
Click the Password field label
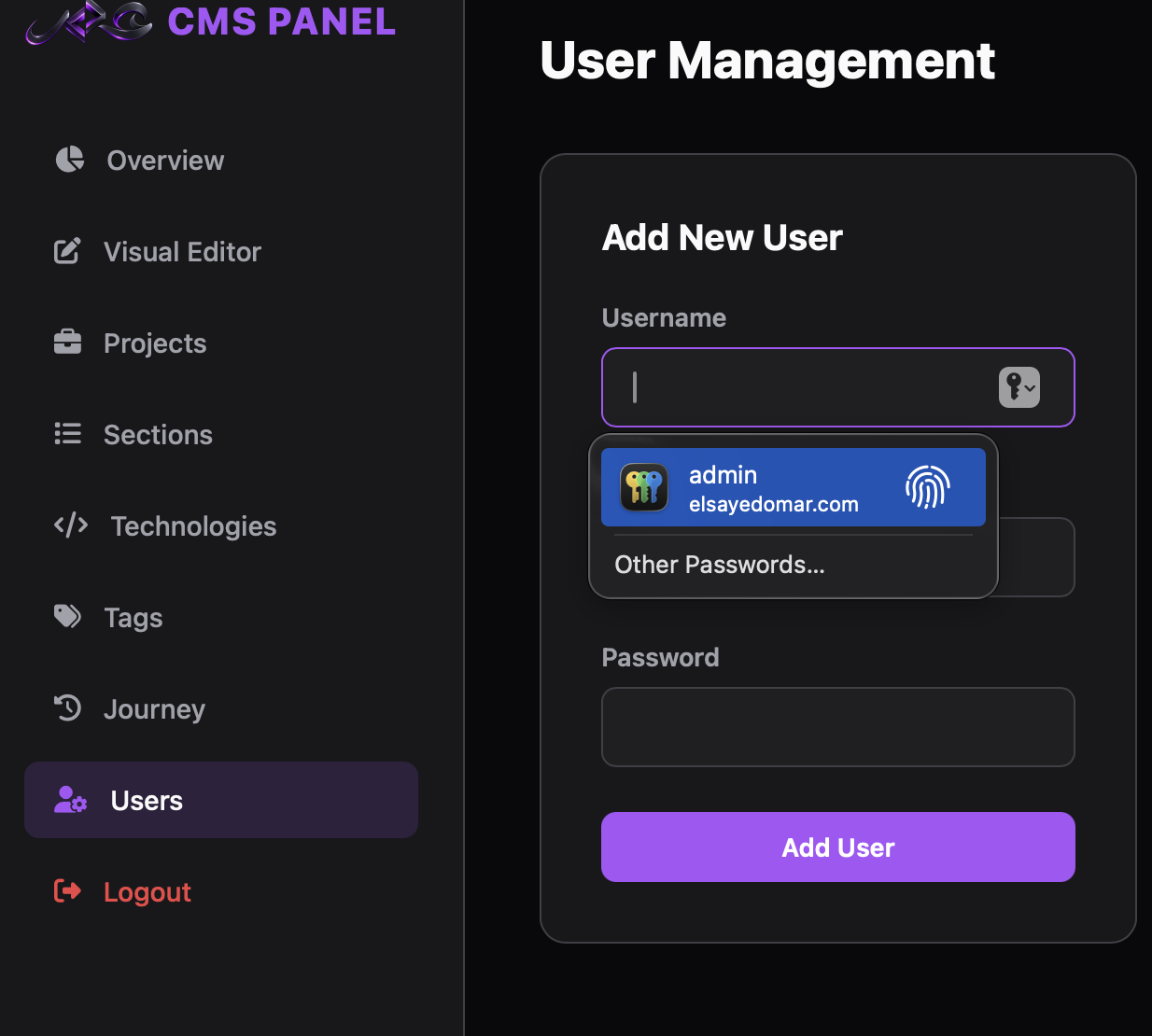(x=660, y=658)
